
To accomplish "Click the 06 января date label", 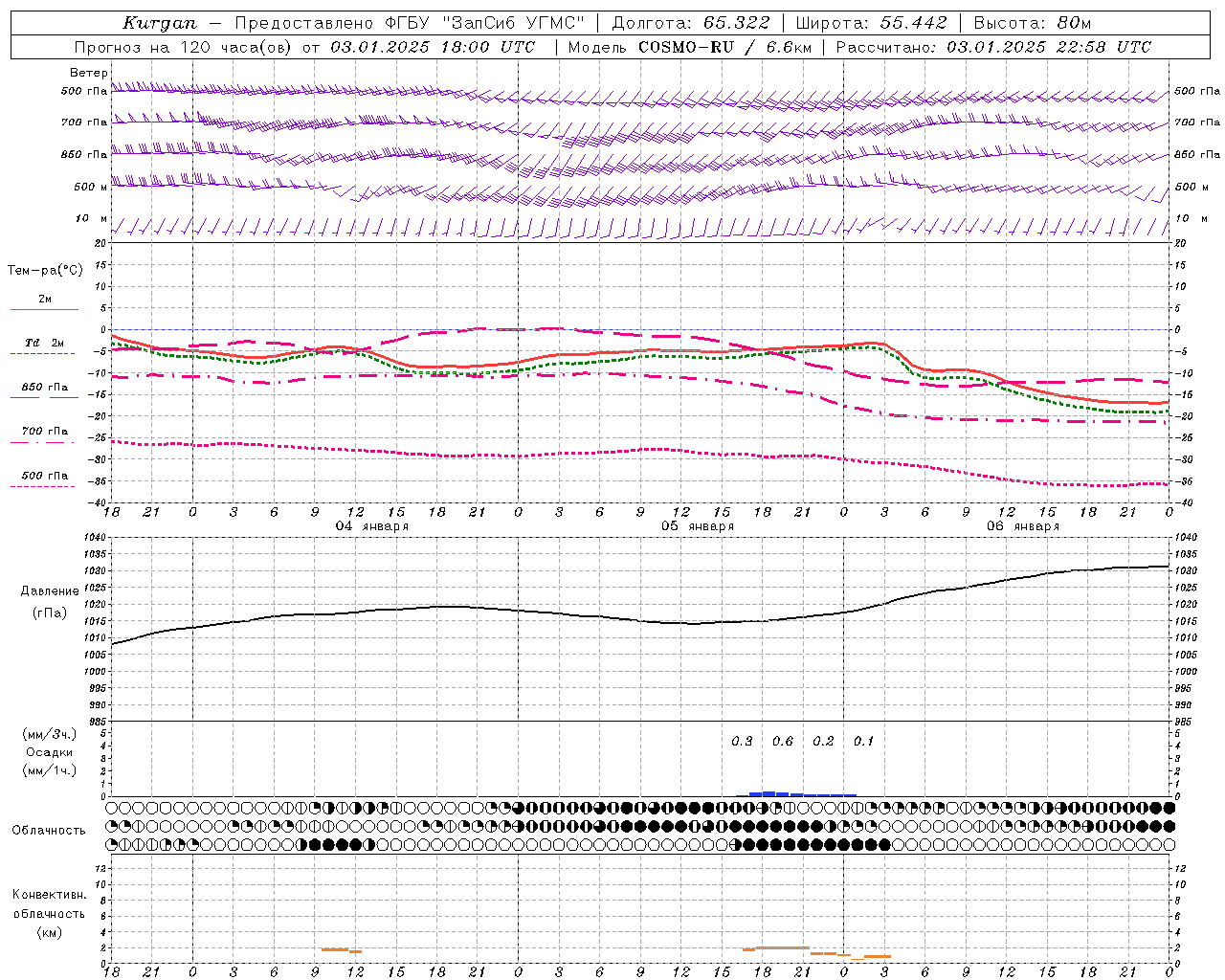I will (1023, 526).
